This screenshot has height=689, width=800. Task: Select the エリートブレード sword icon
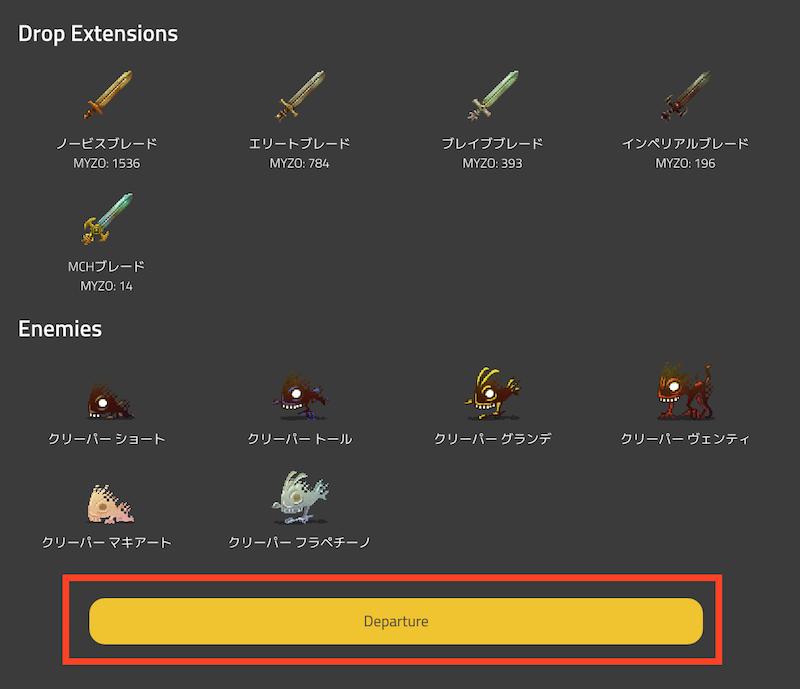tap(300, 95)
